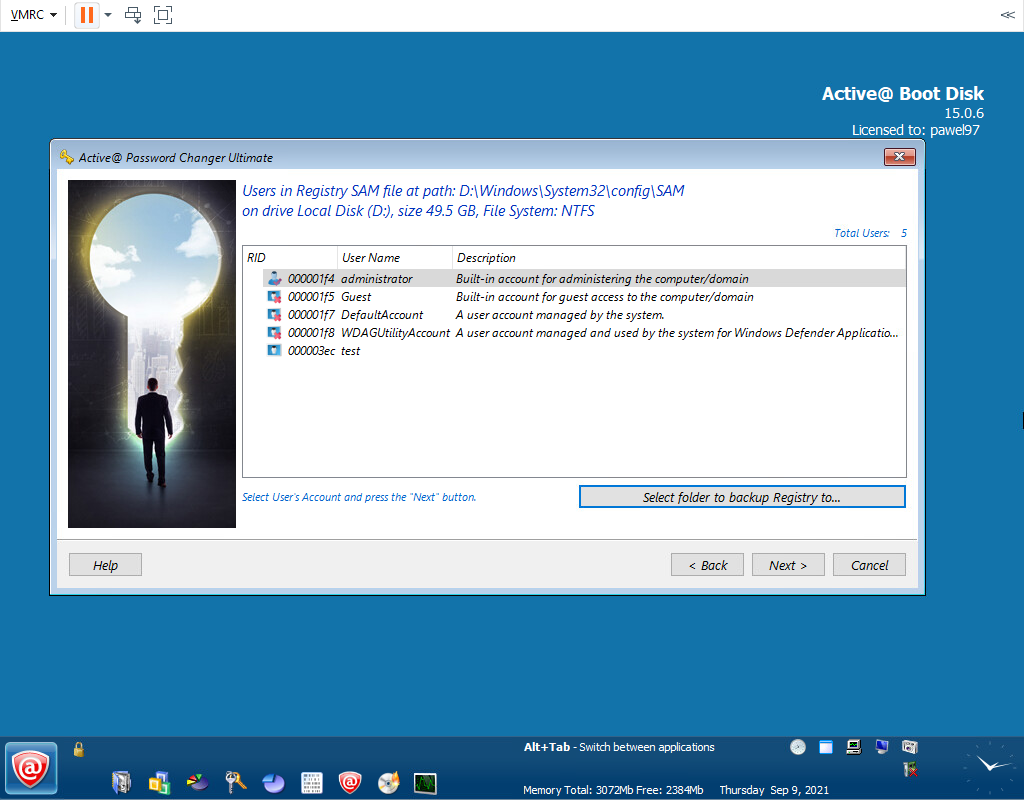Open the VMRC dropdown menu
1024x800 pixels.
tap(33, 14)
